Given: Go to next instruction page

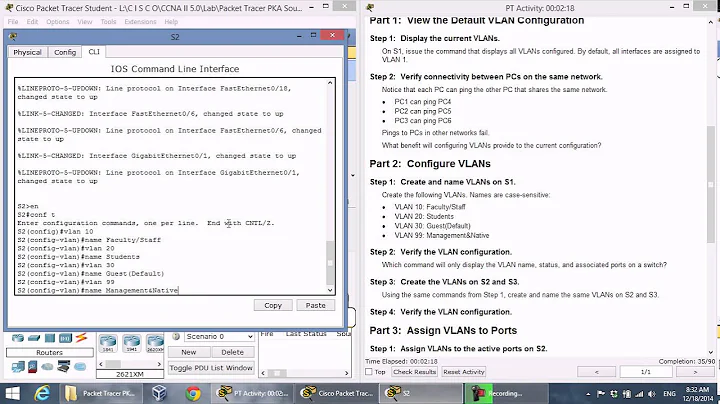Looking at the screenshot, I should (695, 372).
